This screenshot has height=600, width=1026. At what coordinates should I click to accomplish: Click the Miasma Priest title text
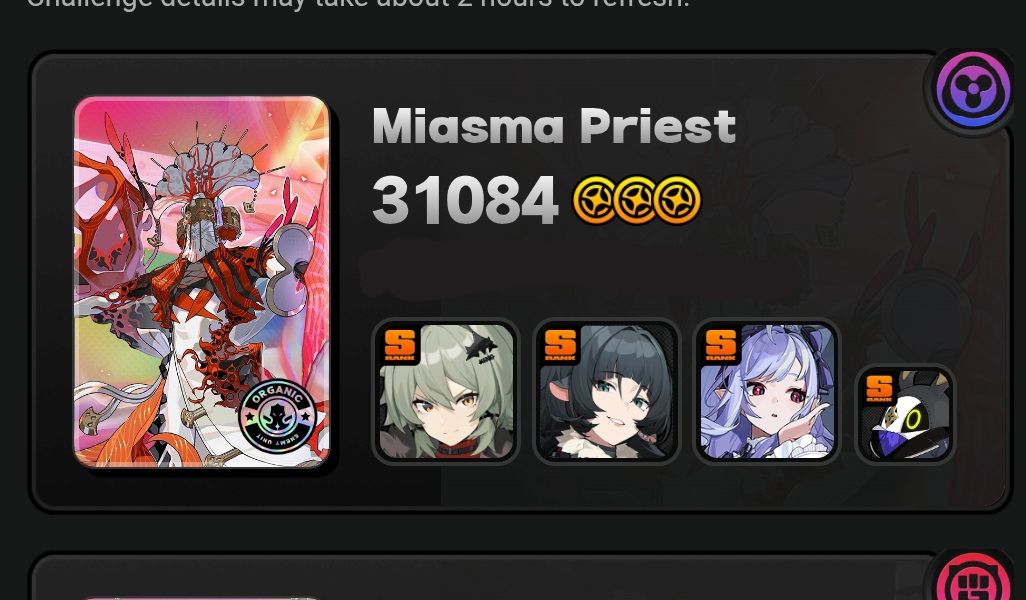(x=554, y=126)
